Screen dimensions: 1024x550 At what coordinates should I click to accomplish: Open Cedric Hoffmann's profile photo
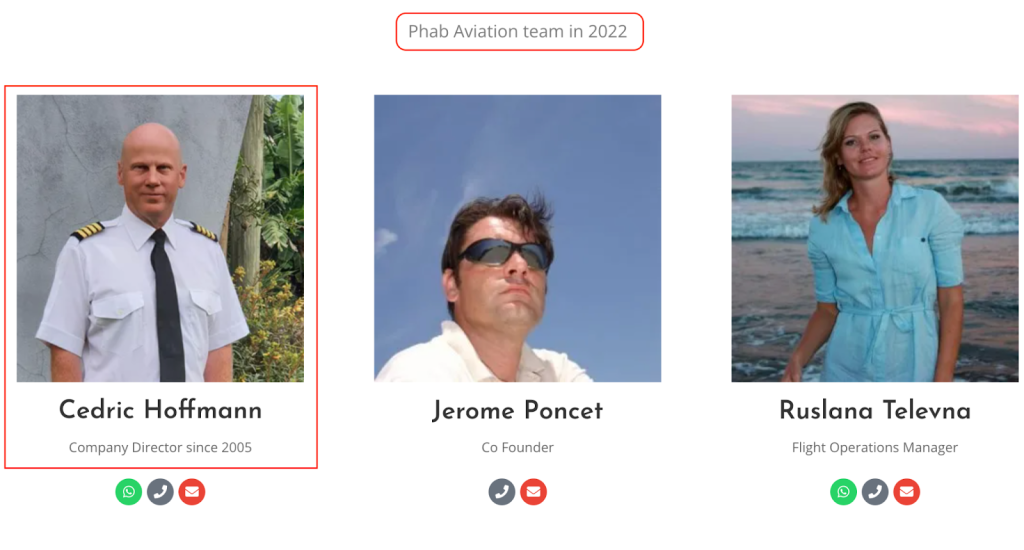[x=160, y=238]
